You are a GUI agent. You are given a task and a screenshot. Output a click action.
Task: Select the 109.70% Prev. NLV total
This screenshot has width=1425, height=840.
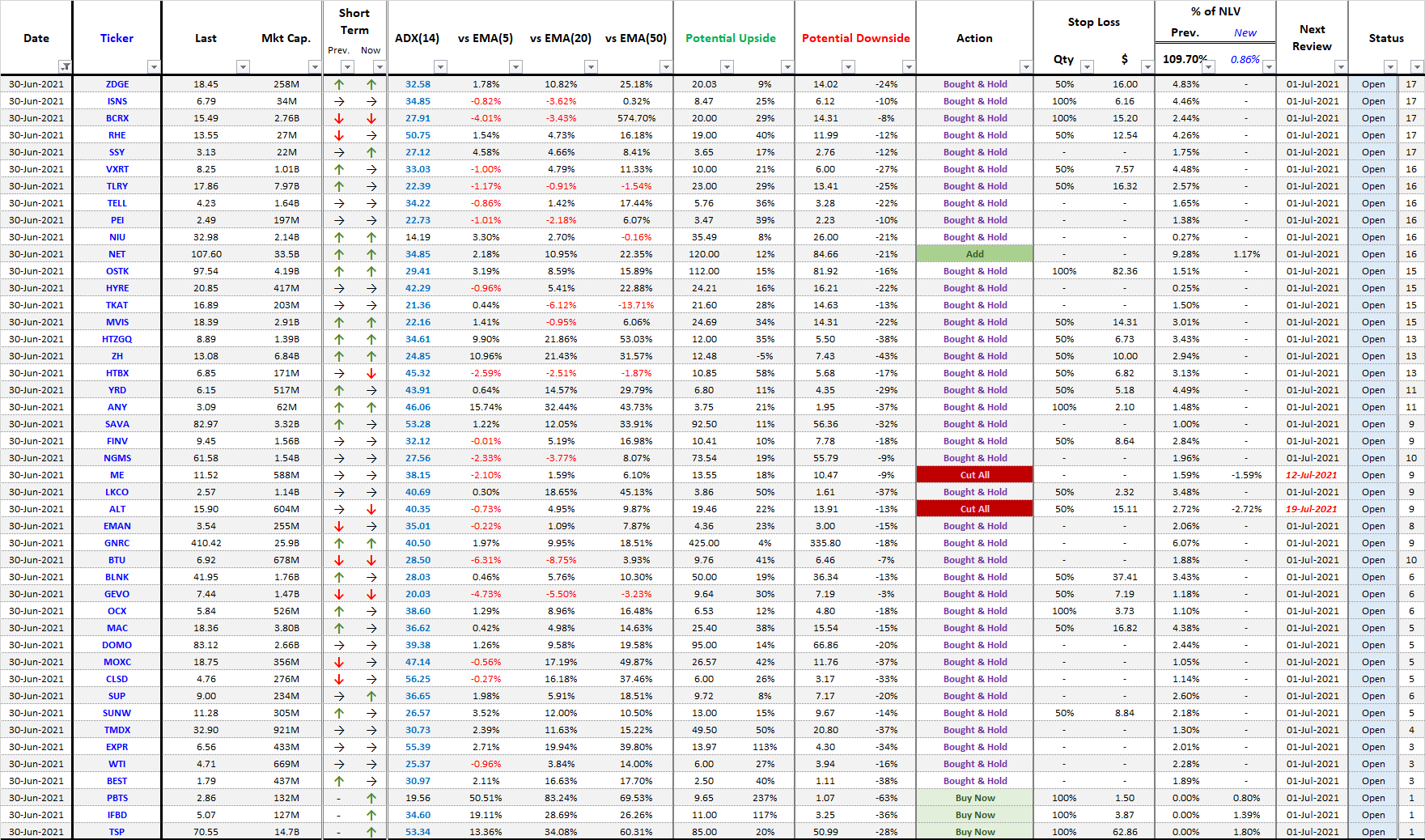(1185, 59)
